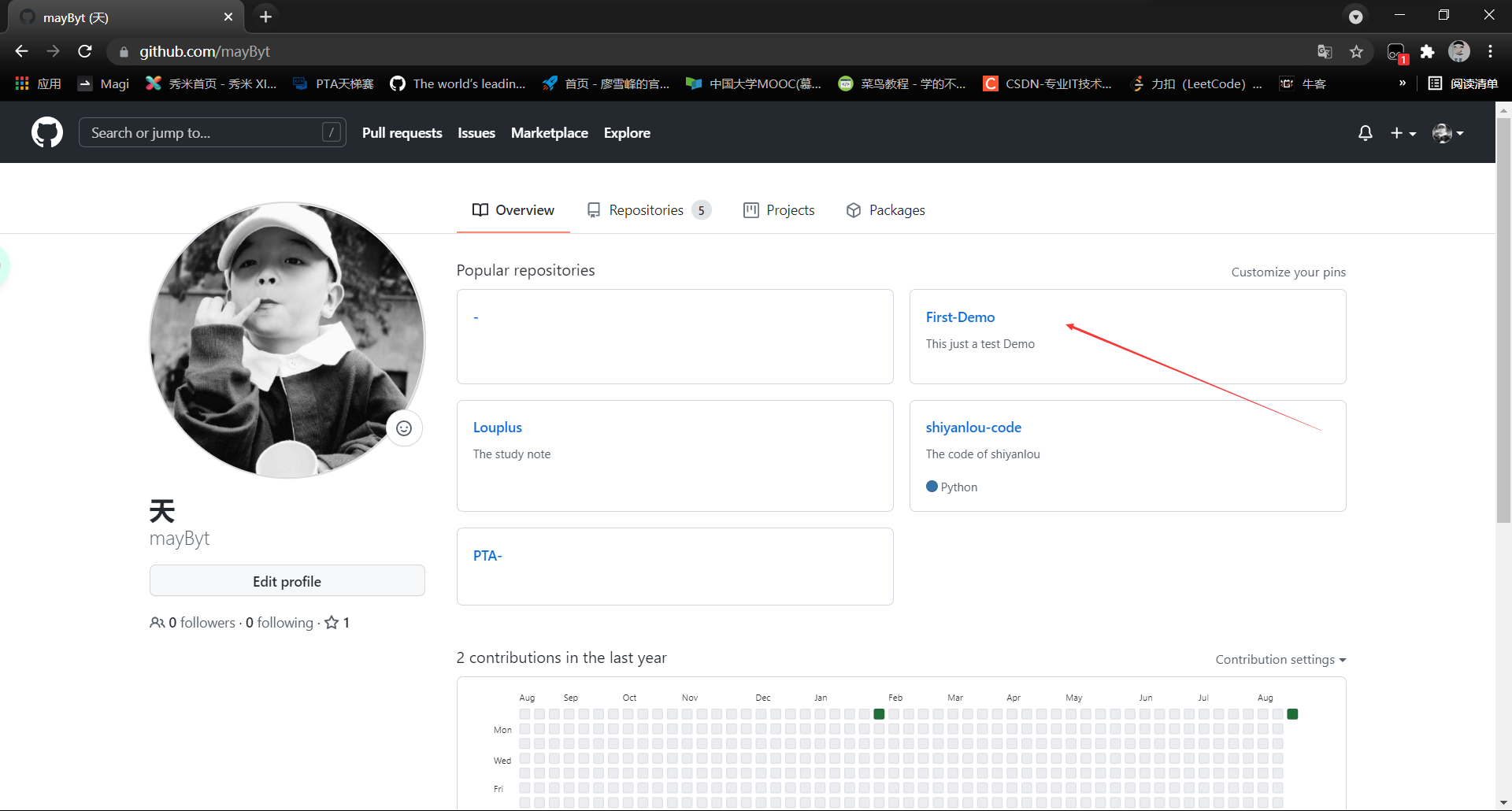
Task: Open the Magi bookmark
Action: [103, 83]
